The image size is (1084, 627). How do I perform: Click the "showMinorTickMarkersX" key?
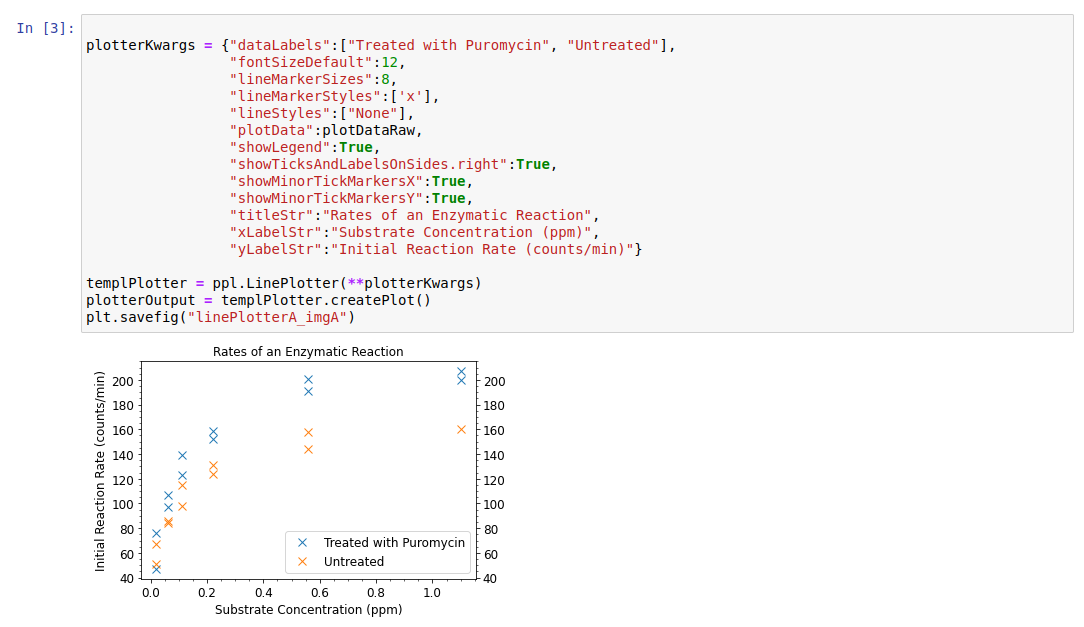tap(326, 181)
